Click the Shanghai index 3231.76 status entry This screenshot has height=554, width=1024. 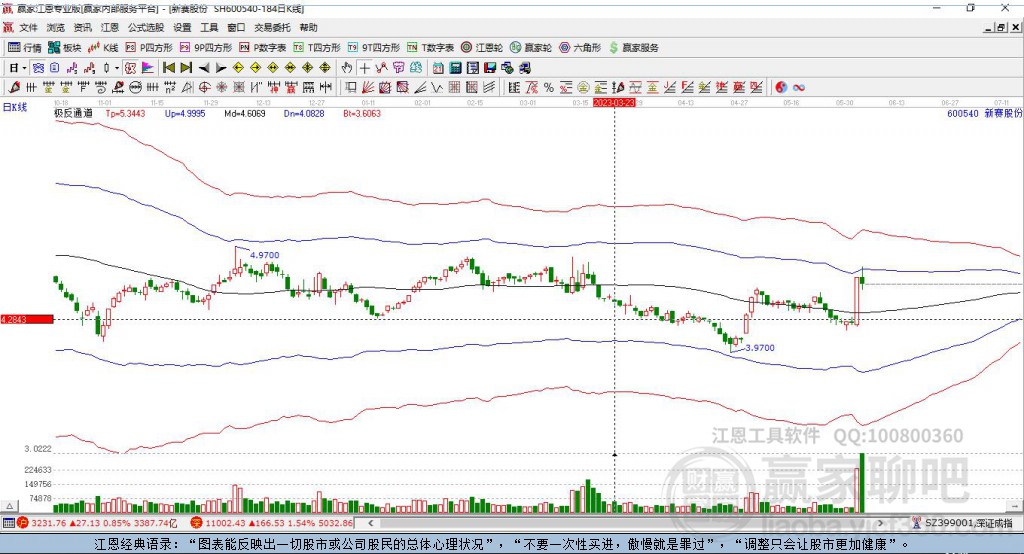click(98, 523)
